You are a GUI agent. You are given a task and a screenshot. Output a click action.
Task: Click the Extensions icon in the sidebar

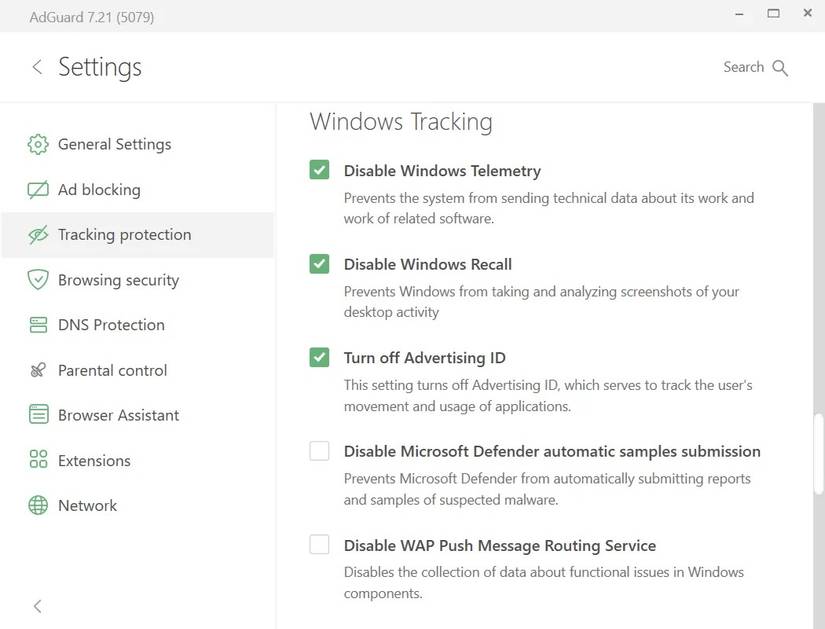pos(37,460)
